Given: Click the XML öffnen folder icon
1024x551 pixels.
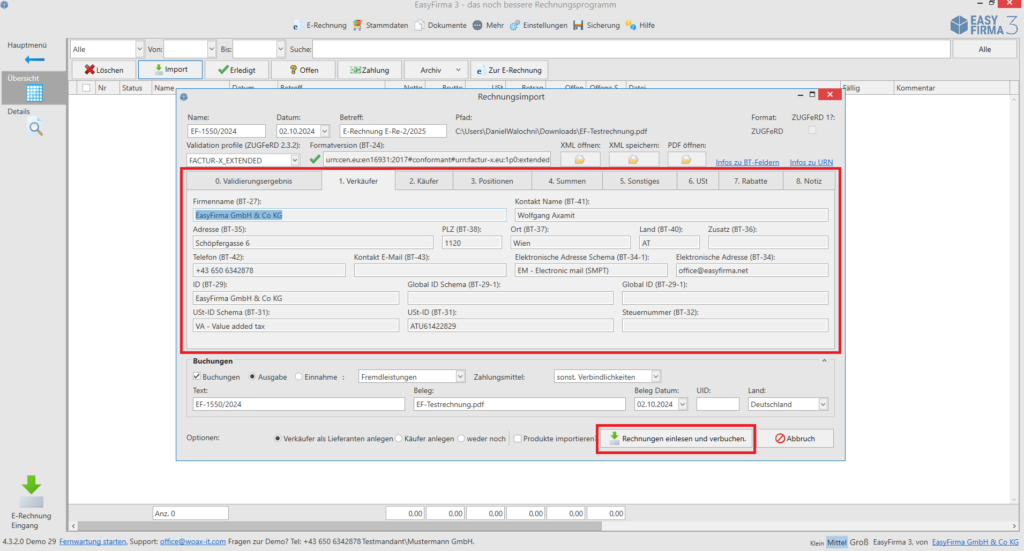Looking at the screenshot, I should 579,159.
